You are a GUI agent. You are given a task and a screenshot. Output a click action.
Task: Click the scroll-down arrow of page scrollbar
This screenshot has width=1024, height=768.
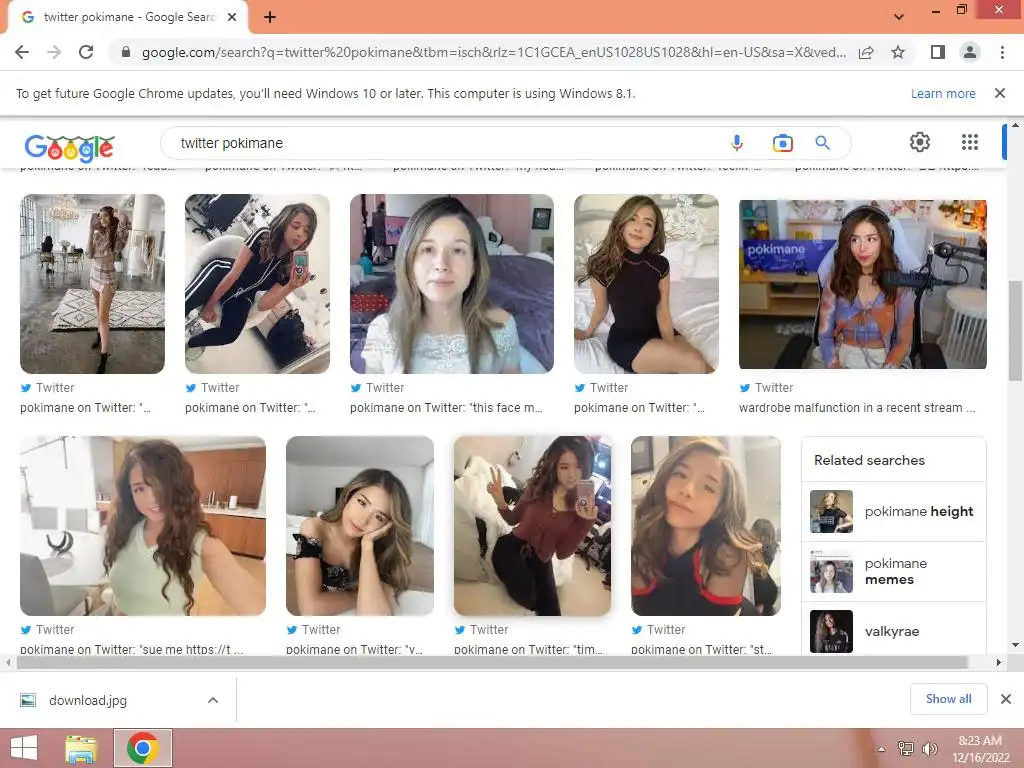1015,645
